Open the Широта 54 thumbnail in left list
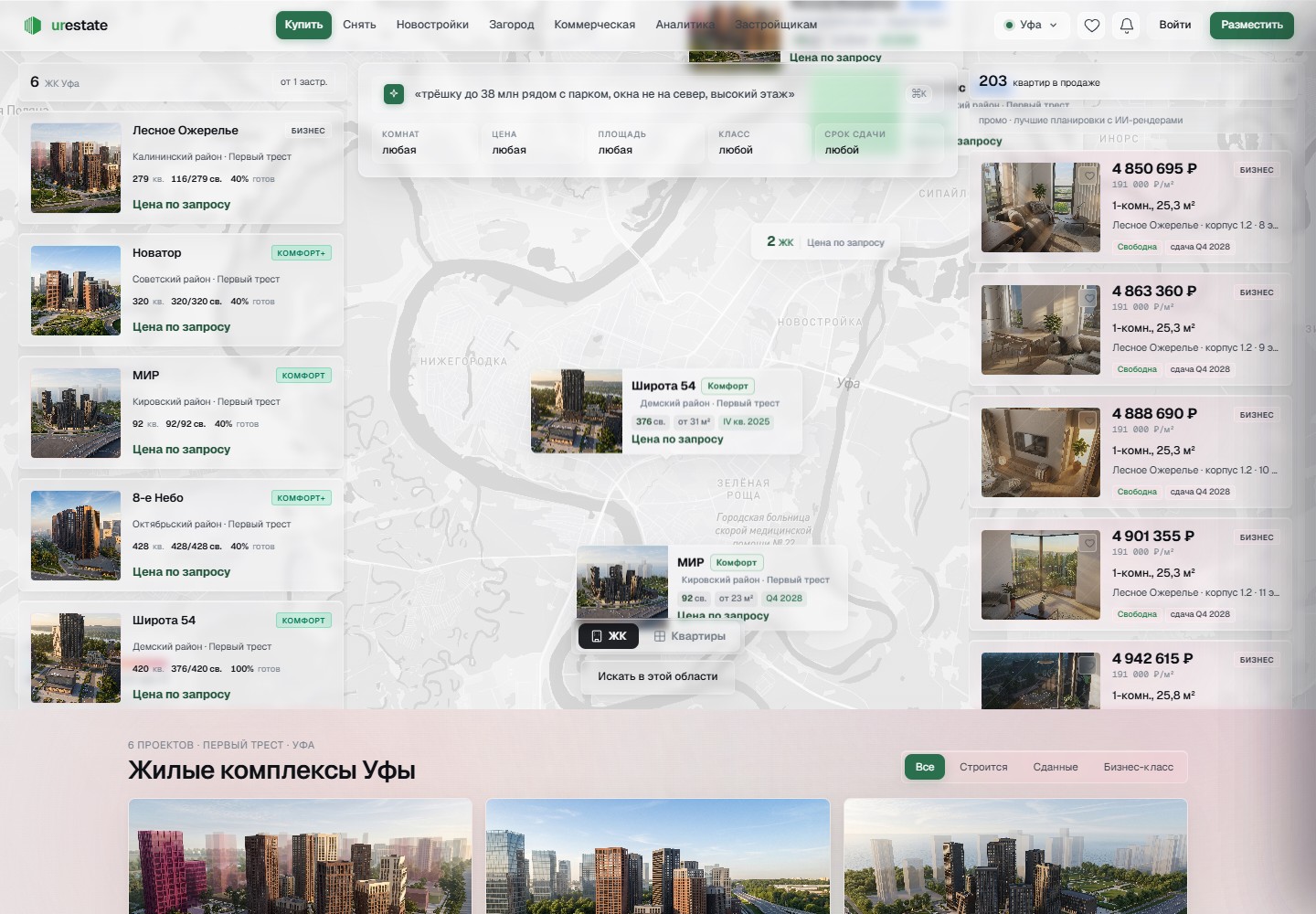This screenshot has height=914, width=1316. [76, 658]
